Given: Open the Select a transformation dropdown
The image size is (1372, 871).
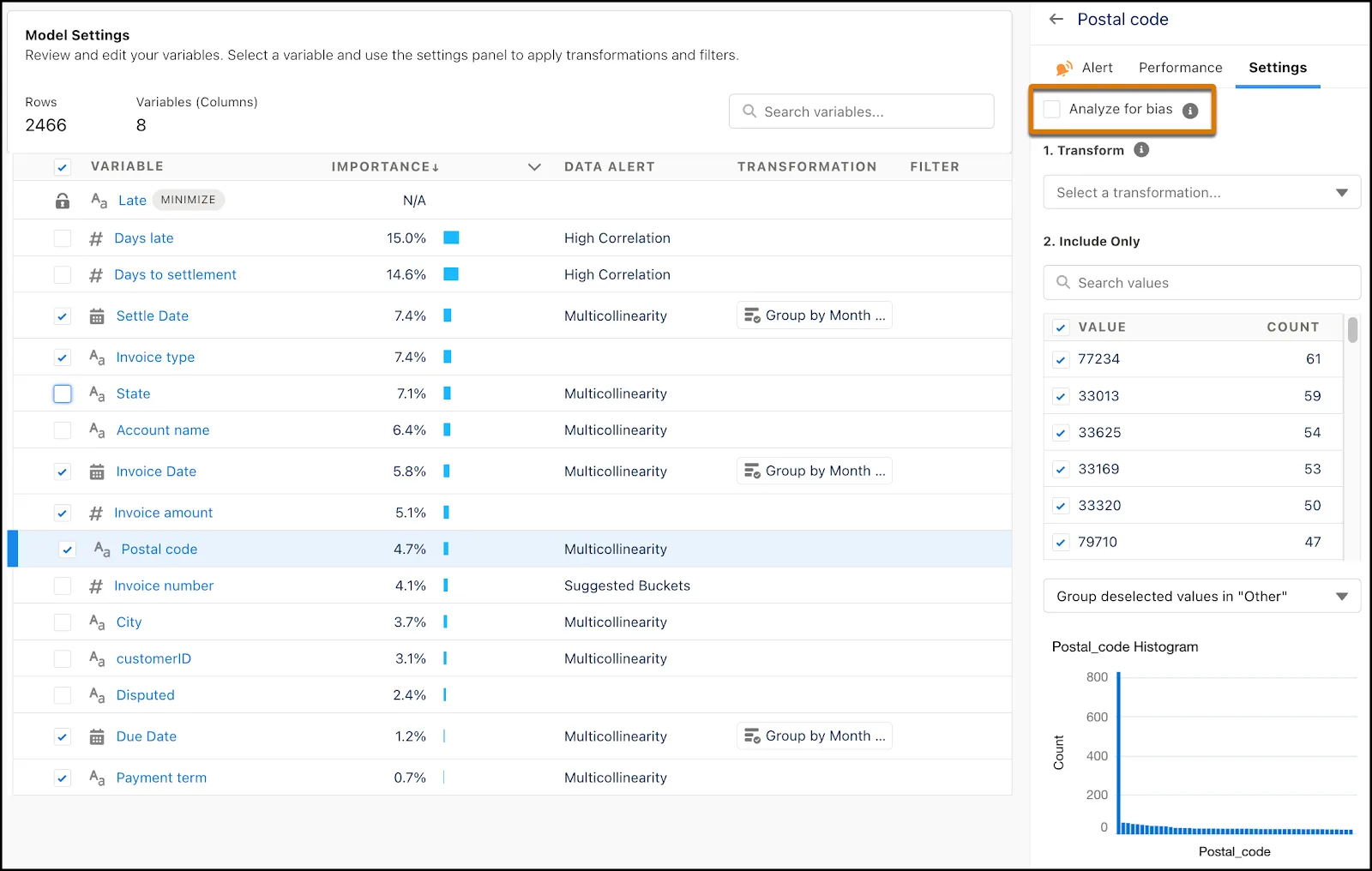Looking at the screenshot, I should [x=1201, y=192].
